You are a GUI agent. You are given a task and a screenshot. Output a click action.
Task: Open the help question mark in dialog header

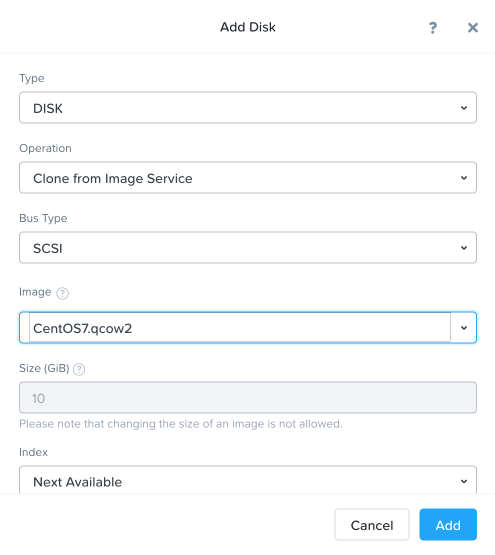point(433,28)
